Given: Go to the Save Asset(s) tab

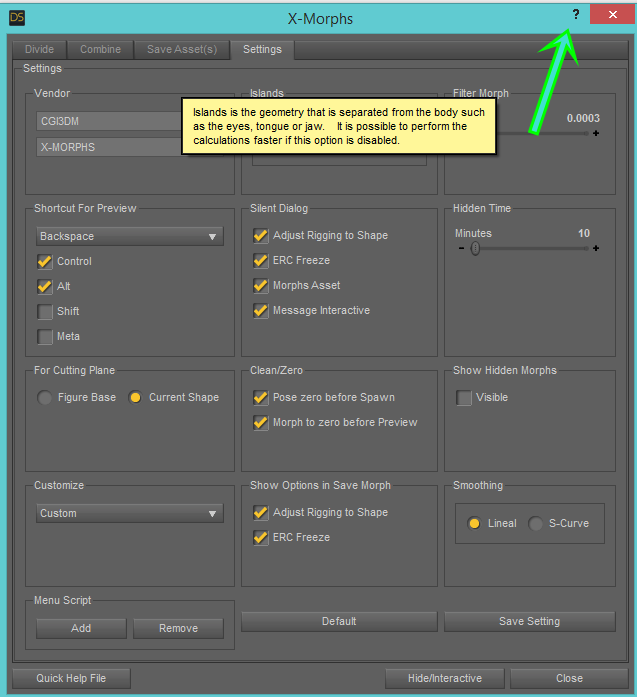Looking at the screenshot, I should coord(182,49).
